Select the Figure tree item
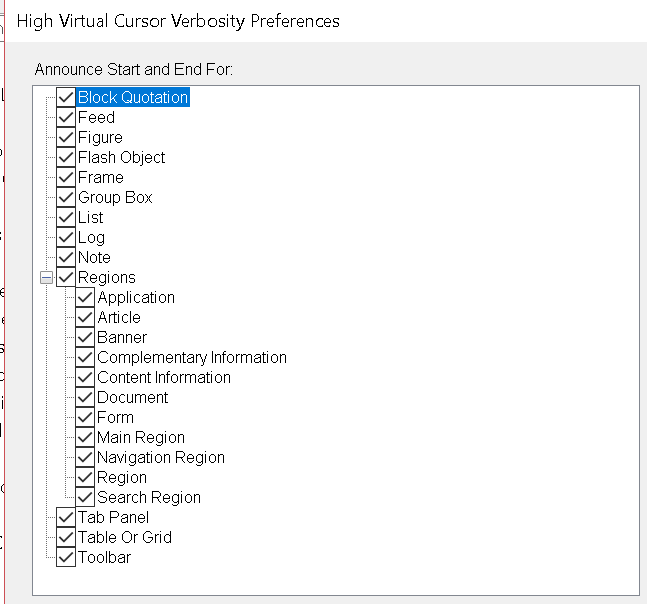Screen dimensions: 647x604 [100, 137]
